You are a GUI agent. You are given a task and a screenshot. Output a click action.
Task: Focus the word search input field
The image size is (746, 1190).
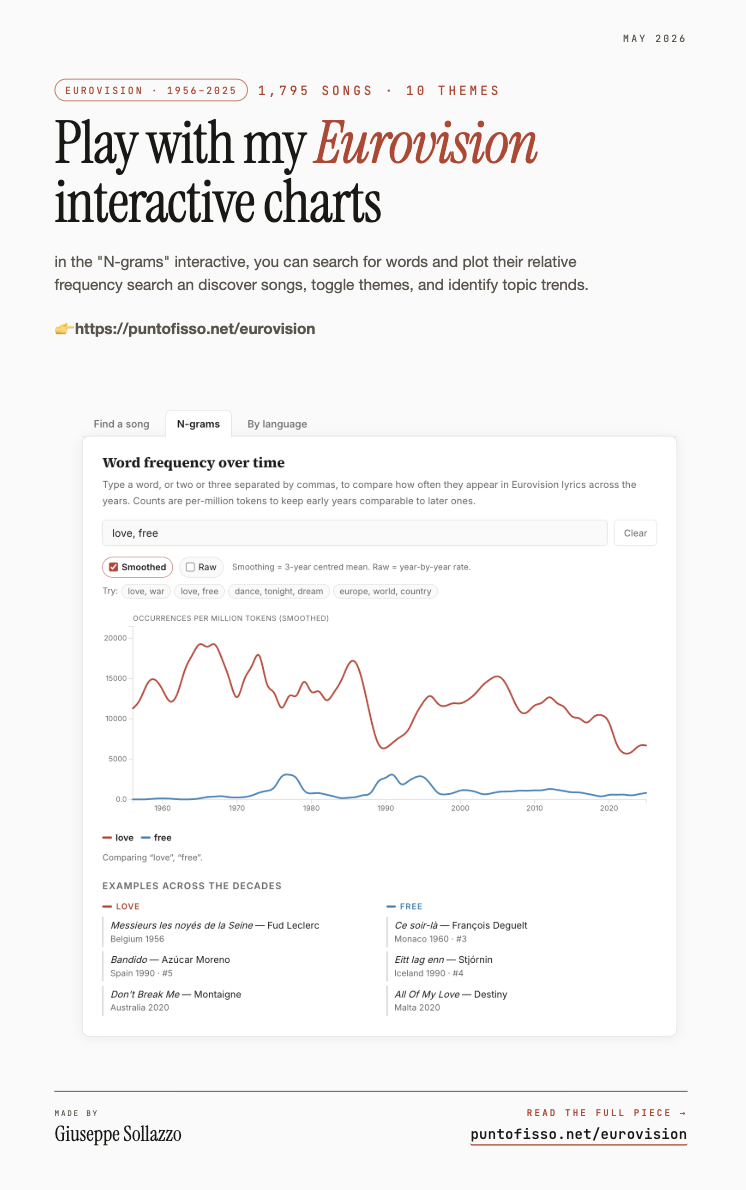coord(354,533)
